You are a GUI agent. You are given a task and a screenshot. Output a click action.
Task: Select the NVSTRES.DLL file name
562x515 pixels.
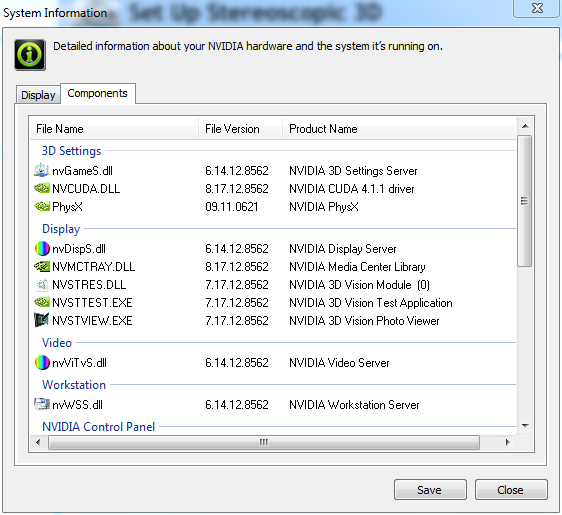[89, 285]
